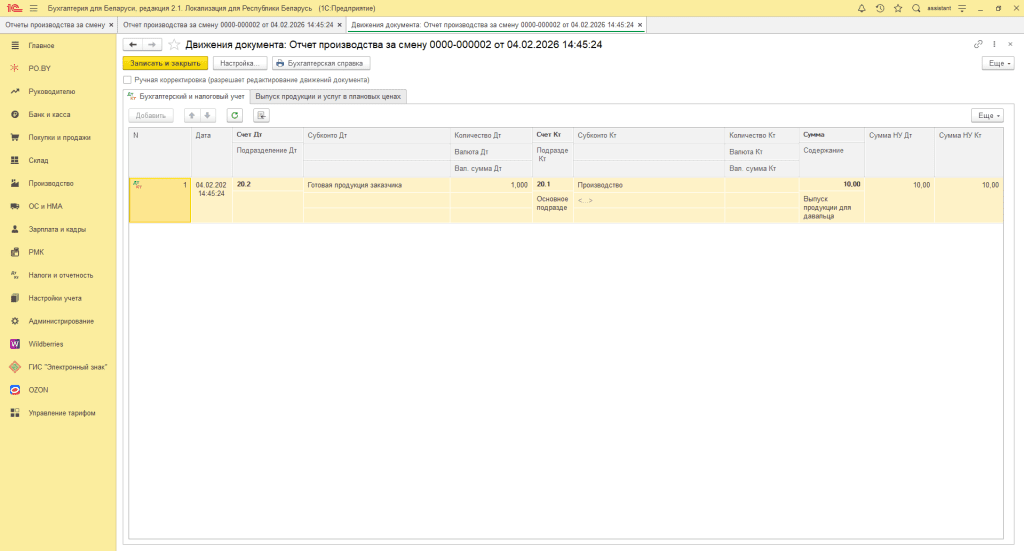Open the OZON section in the sidebar
The height and width of the screenshot is (551, 1024).
point(38,390)
